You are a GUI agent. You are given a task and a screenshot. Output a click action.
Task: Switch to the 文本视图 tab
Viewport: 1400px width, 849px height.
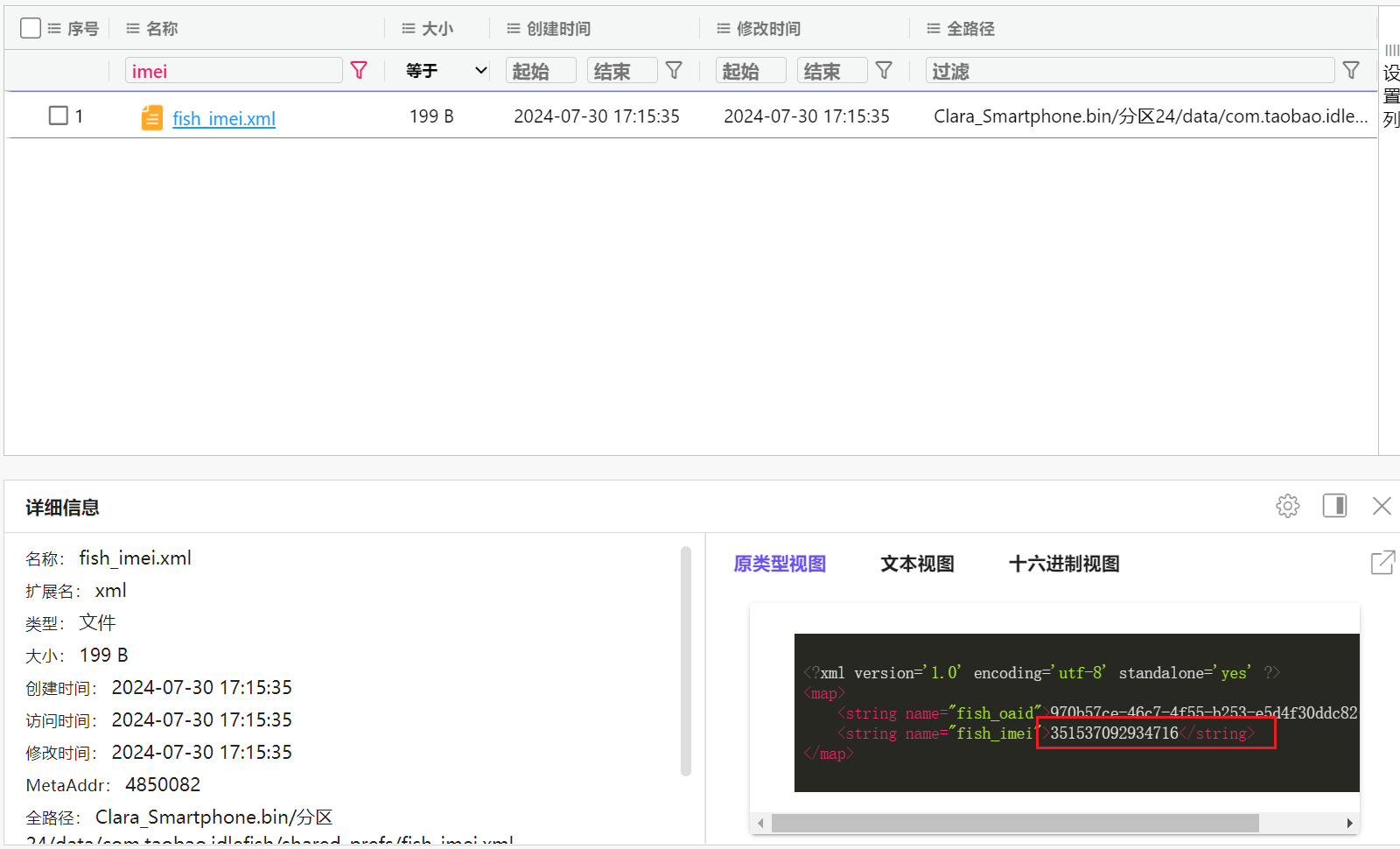tap(917, 564)
